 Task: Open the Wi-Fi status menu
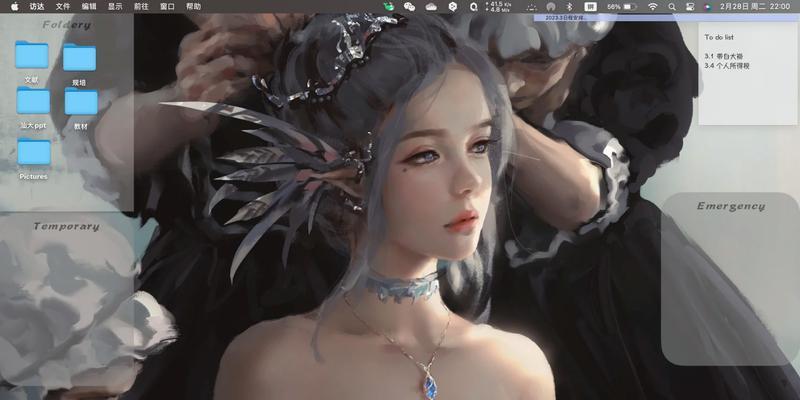(x=653, y=7)
